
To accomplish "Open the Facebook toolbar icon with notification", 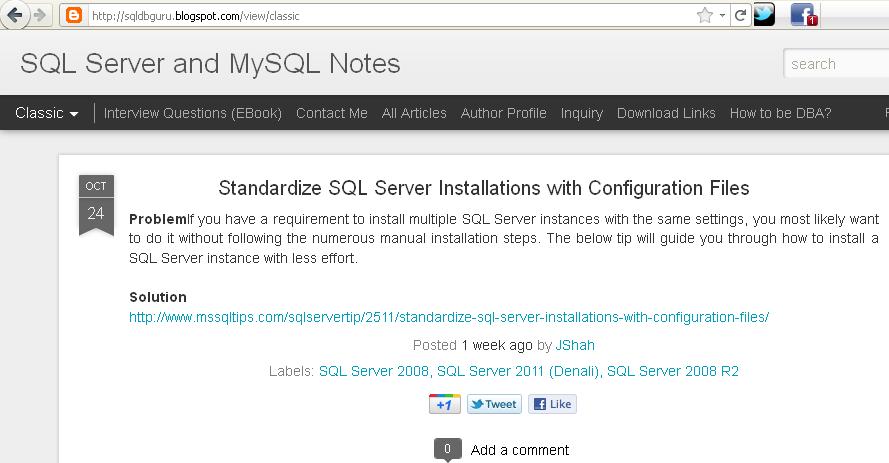I will [803, 15].
